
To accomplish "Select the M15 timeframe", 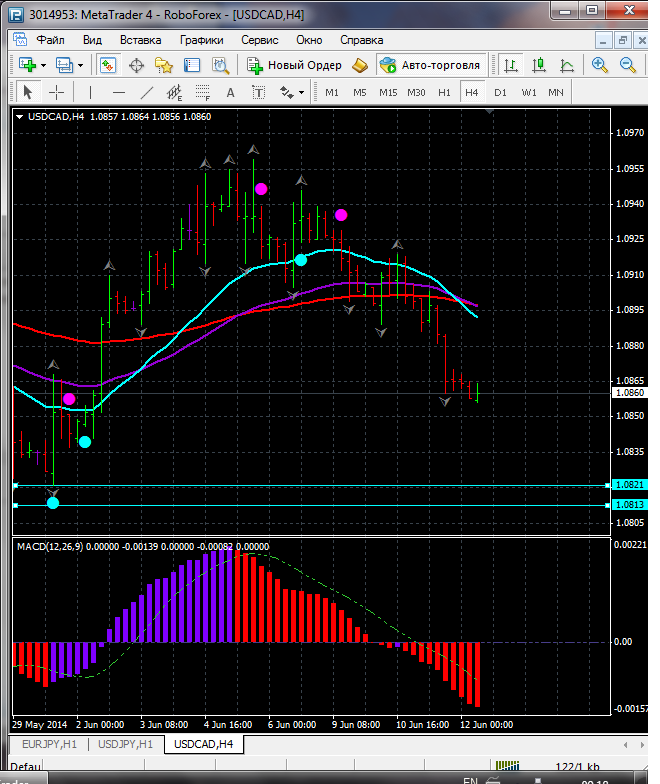I will tap(388, 92).
